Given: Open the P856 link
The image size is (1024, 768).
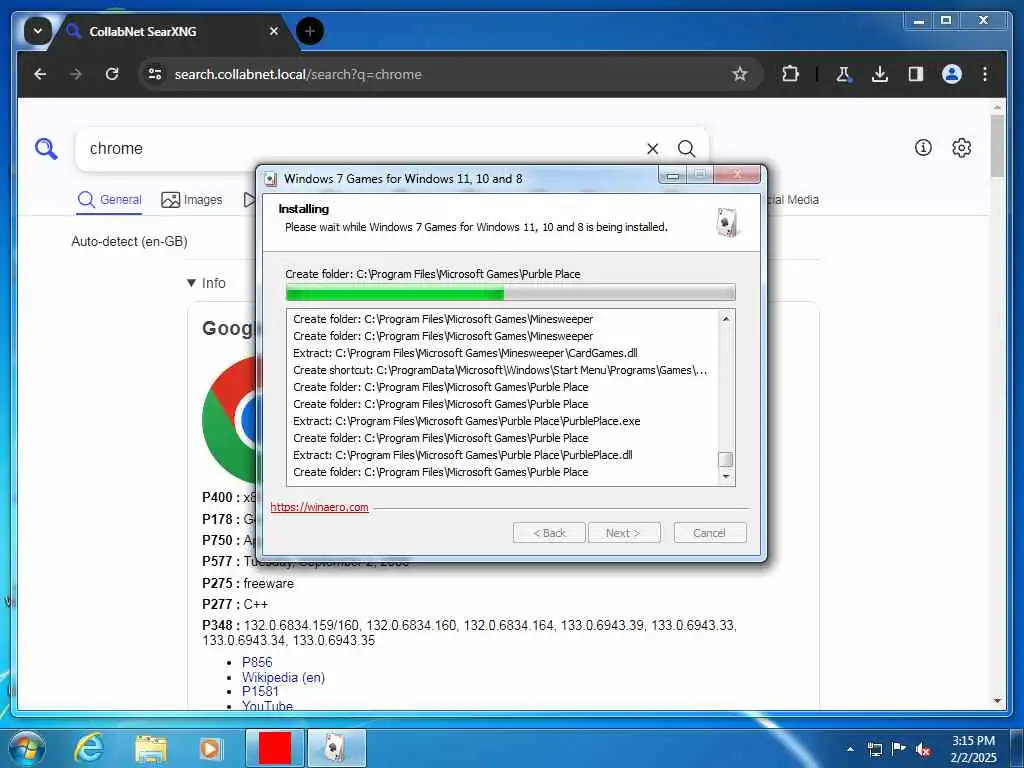Looking at the screenshot, I should (257, 662).
